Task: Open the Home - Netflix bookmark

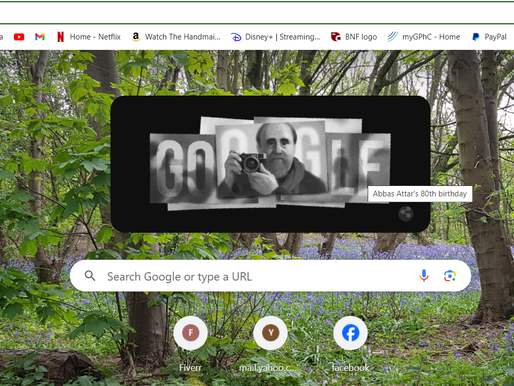Action: pos(89,37)
